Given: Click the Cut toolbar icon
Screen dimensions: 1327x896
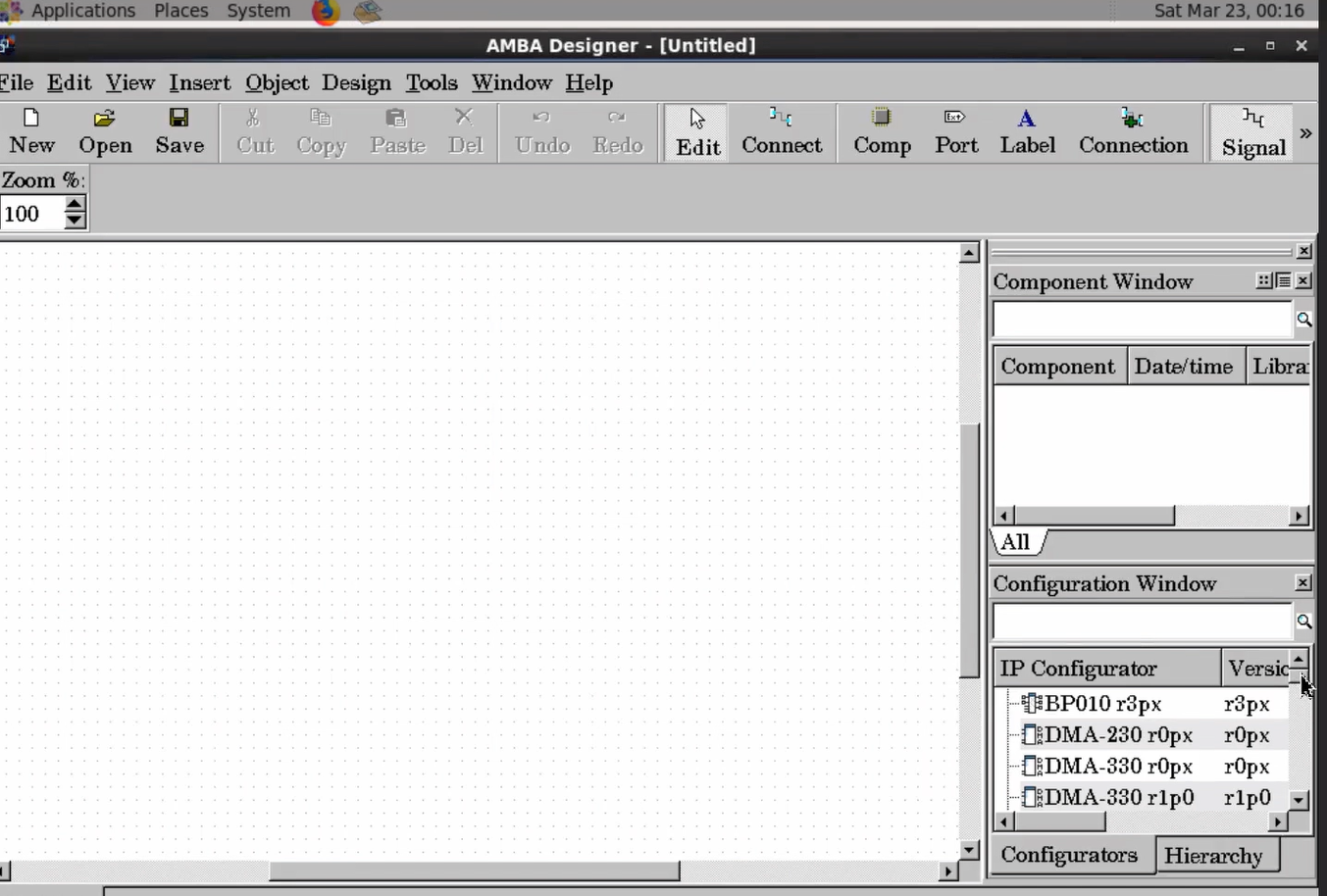Looking at the screenshot, I should [x=254, y=132].
